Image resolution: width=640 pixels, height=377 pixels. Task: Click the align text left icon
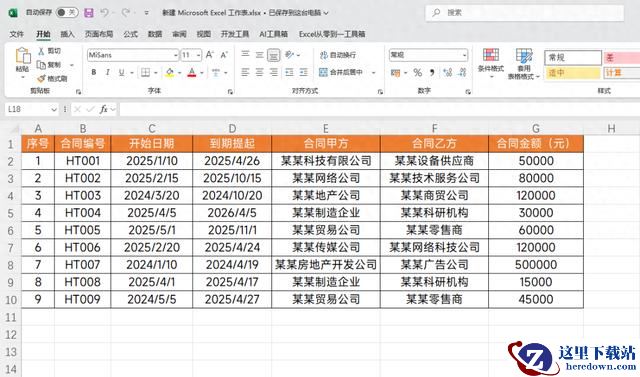(x=245, y=72)
